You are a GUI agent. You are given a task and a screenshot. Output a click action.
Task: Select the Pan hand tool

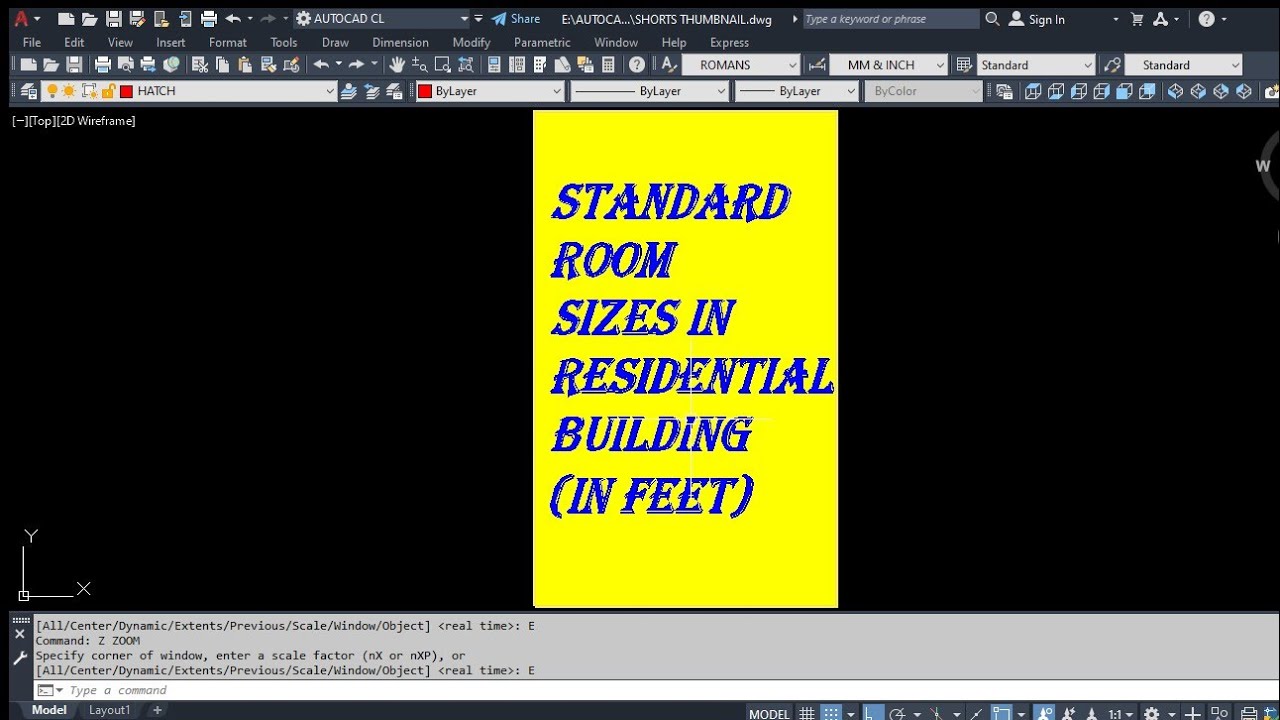point(397,65)
